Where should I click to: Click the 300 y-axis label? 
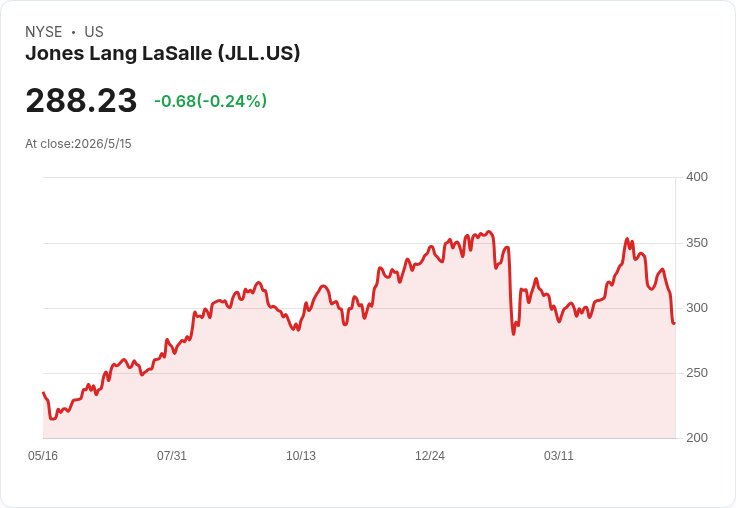697,308
